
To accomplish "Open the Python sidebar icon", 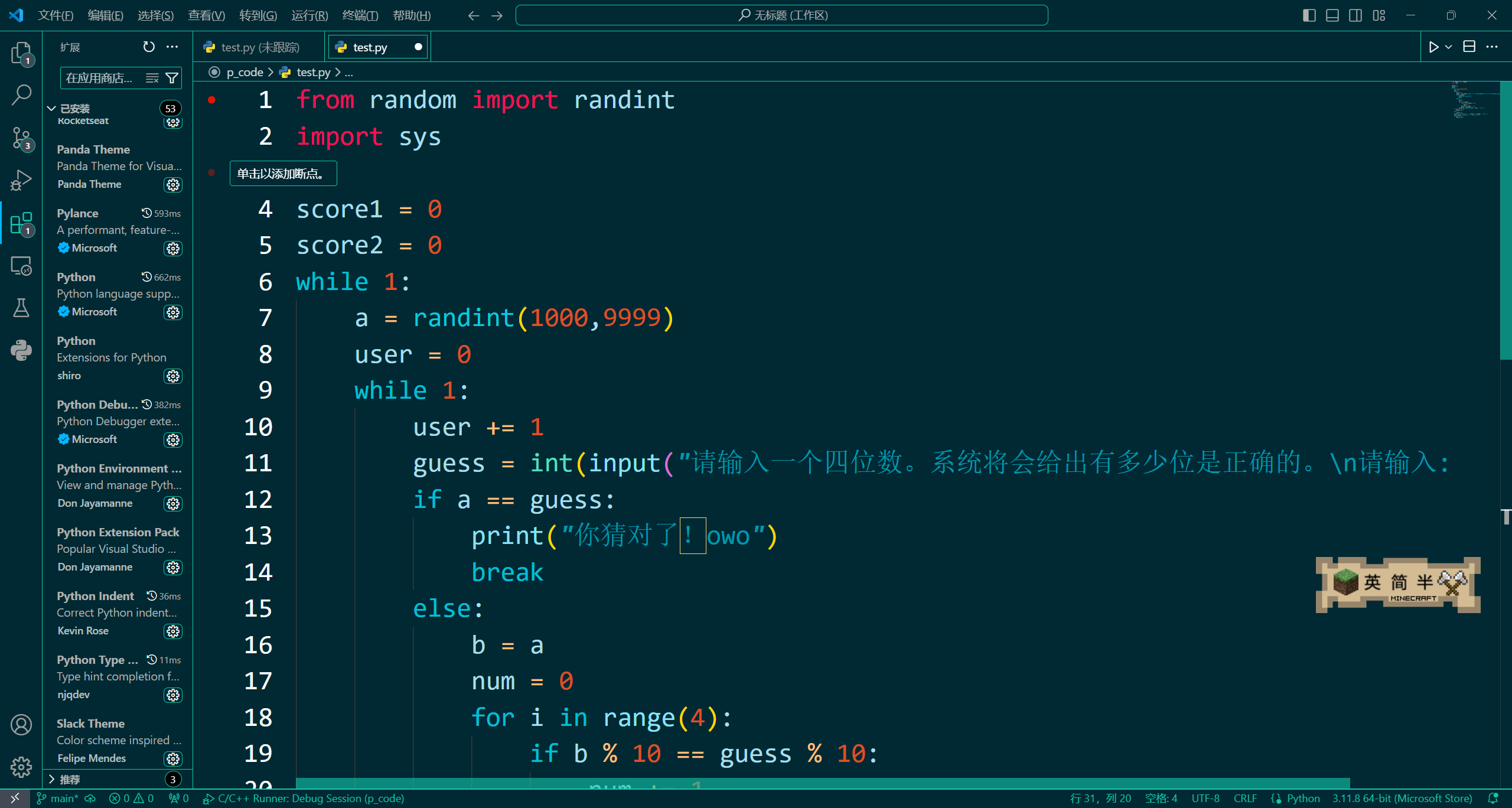I will tap(21, 350).
